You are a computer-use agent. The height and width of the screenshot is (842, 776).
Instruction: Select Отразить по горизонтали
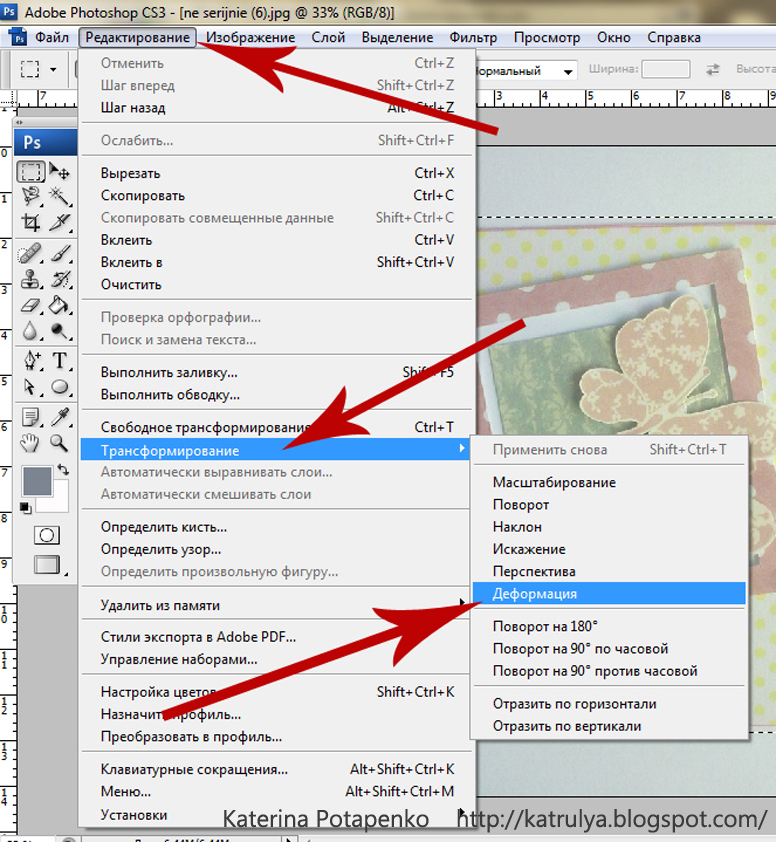pos(609,703)
